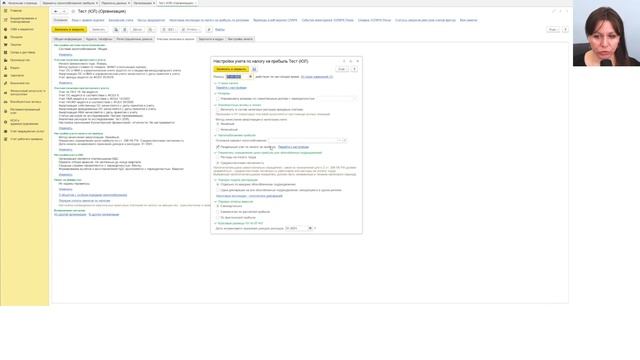This screenshot has height=360, width=640.
Task: Toggle Раздельный учет по налогу на прибыль
Action: pyautogui.click(x=218, y=147)
